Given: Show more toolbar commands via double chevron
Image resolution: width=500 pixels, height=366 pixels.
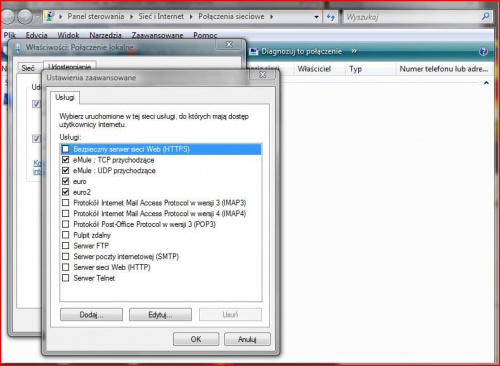Looking at the screenshot, I should click(x=354, y=51).
